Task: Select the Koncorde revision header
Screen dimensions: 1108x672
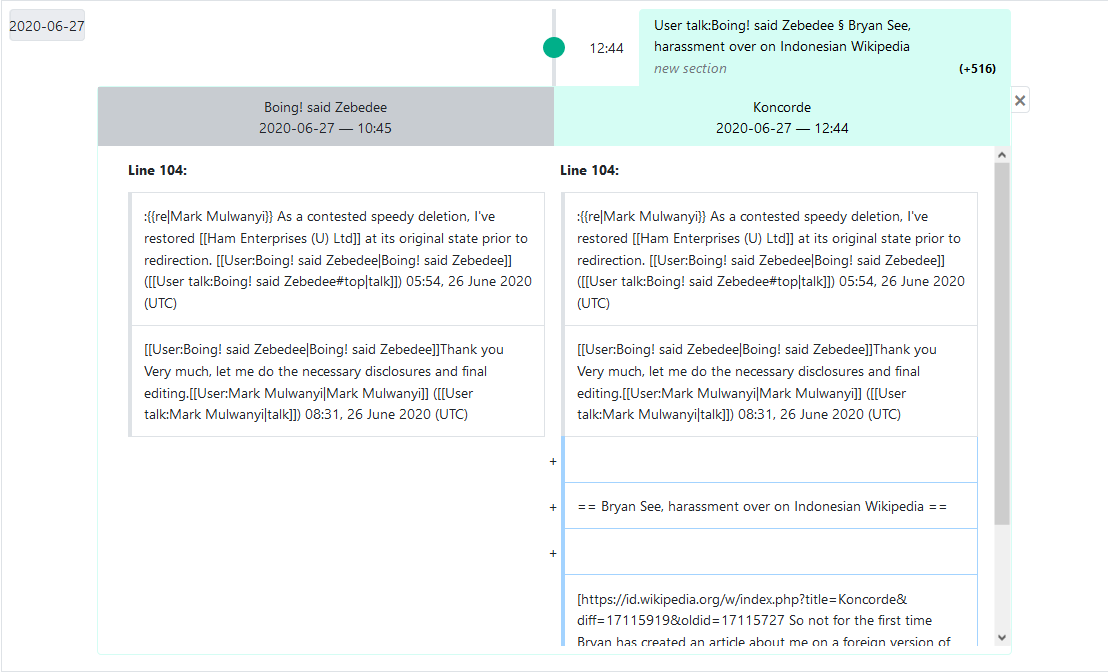Action: pos(782,117)
